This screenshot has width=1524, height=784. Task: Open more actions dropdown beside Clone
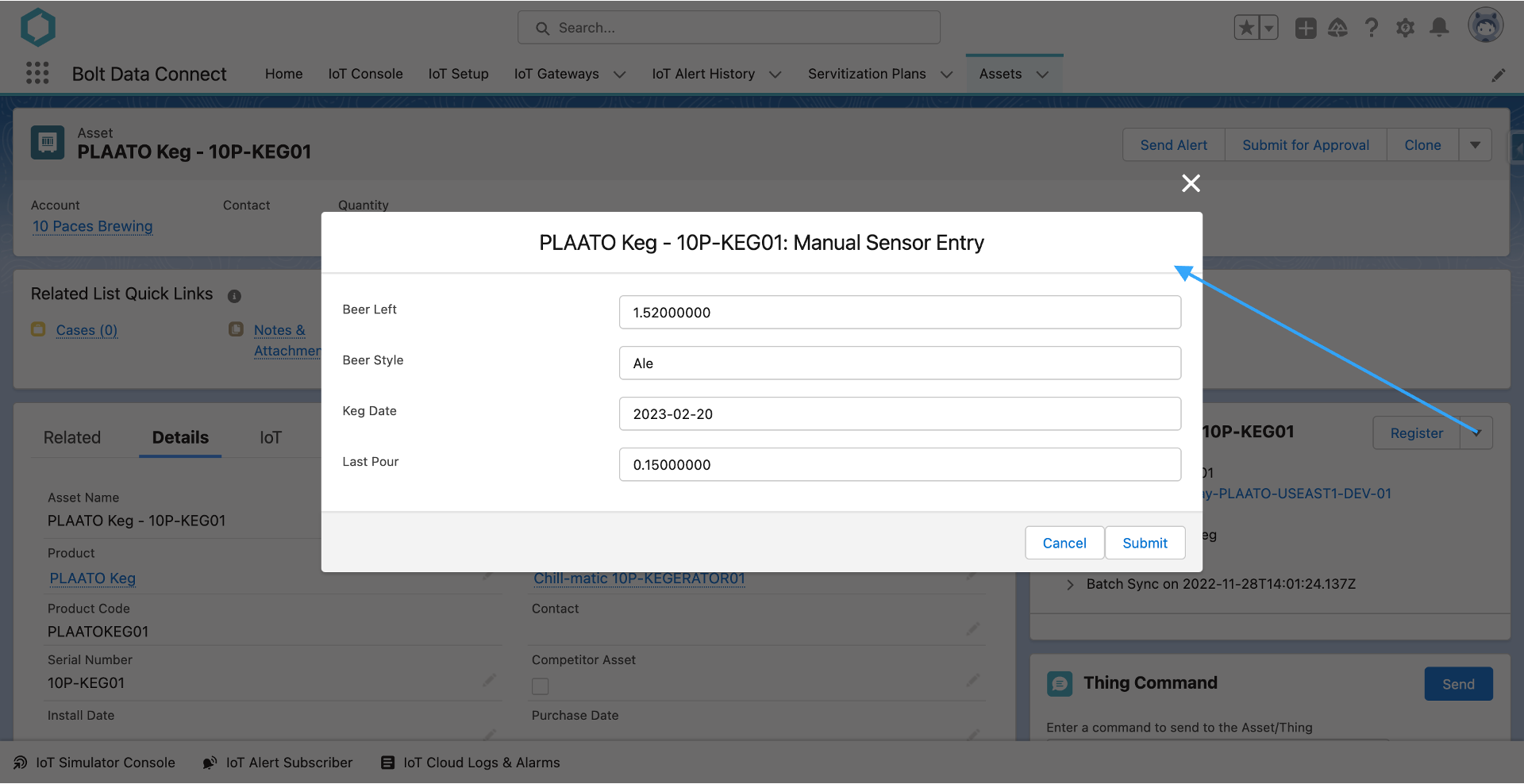click(1476, 145)
